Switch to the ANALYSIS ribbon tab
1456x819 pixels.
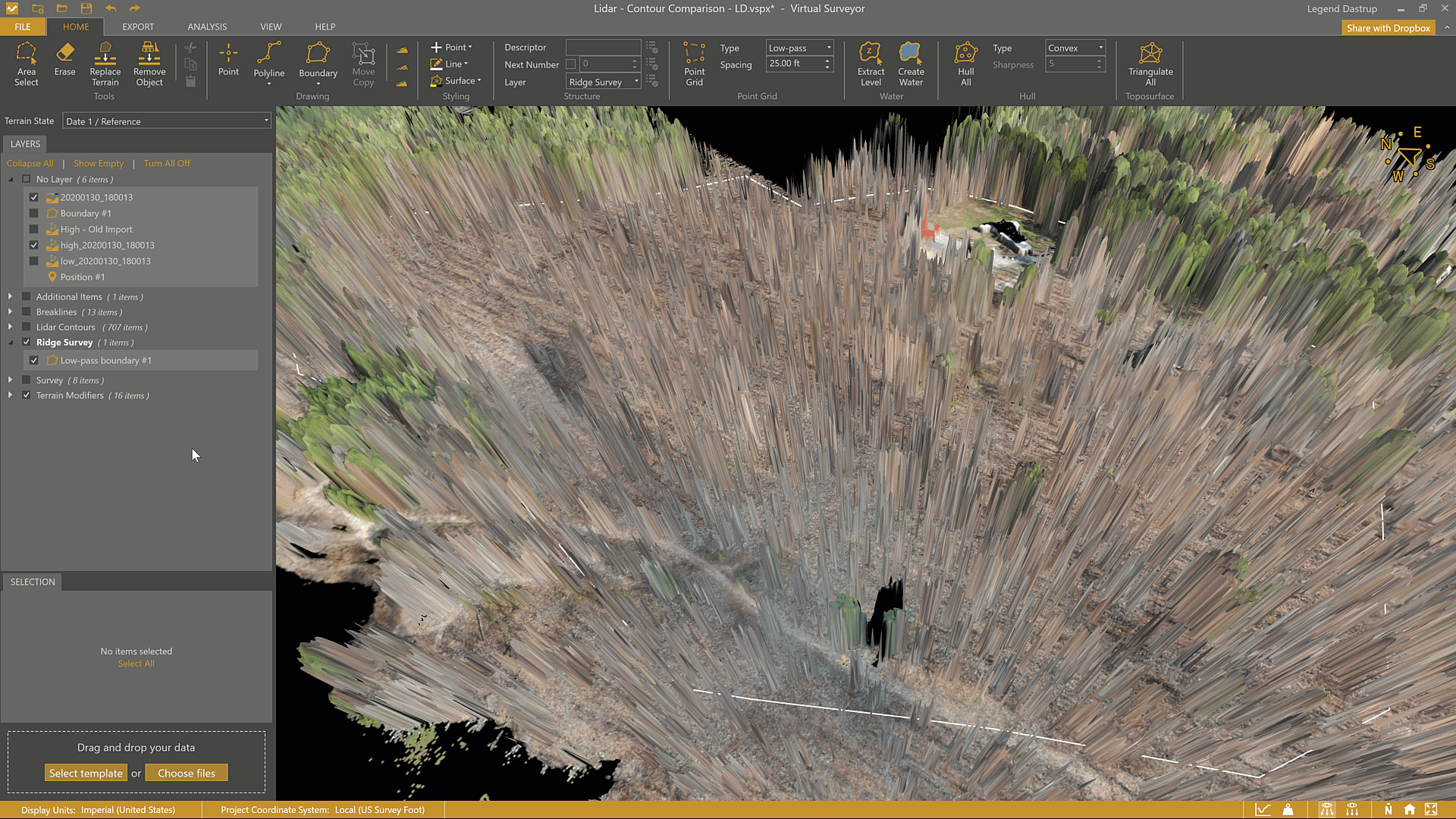pyautogui.click(x=207, y=27)
